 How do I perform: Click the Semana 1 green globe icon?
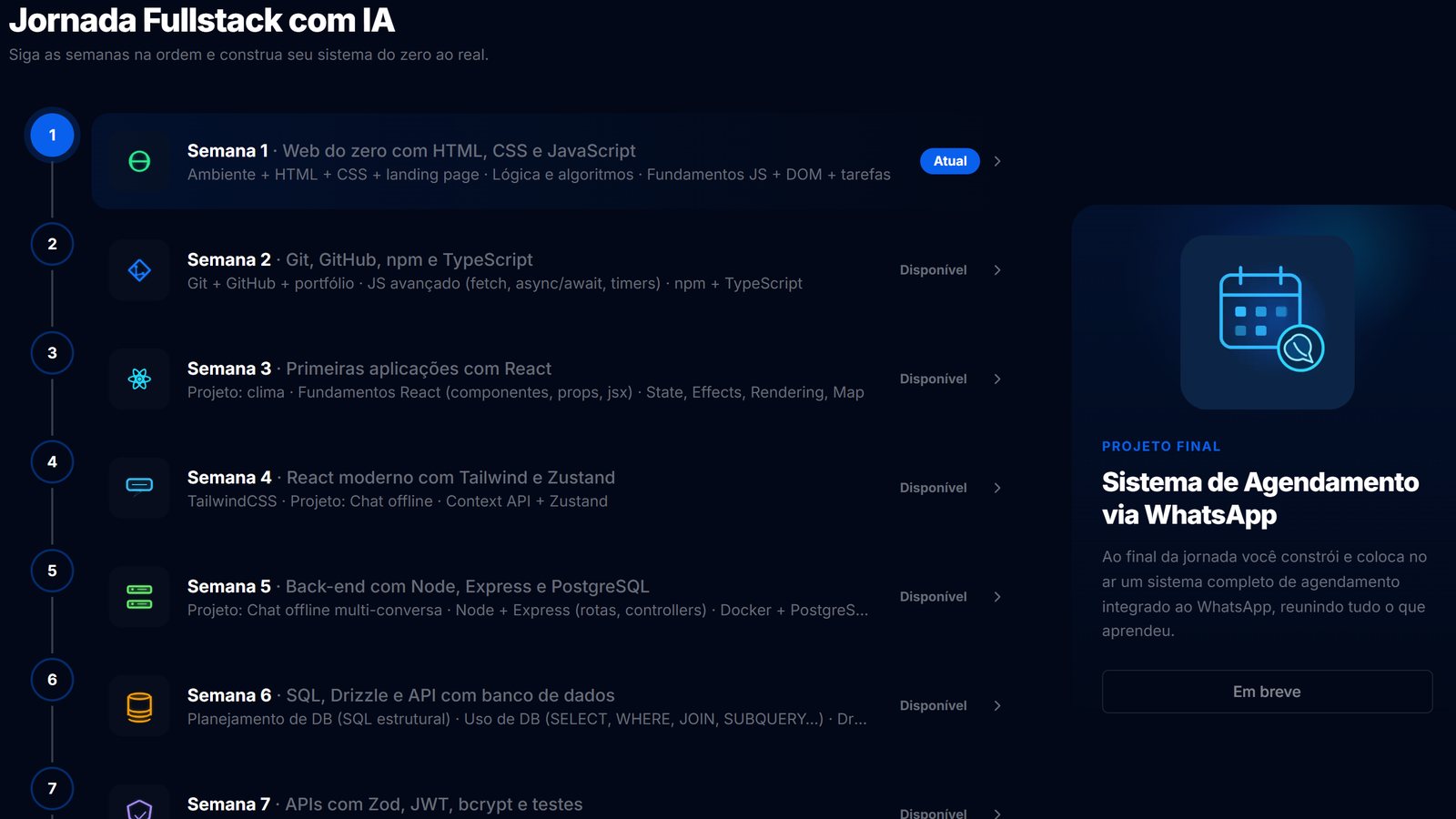(x=139, y=161)
